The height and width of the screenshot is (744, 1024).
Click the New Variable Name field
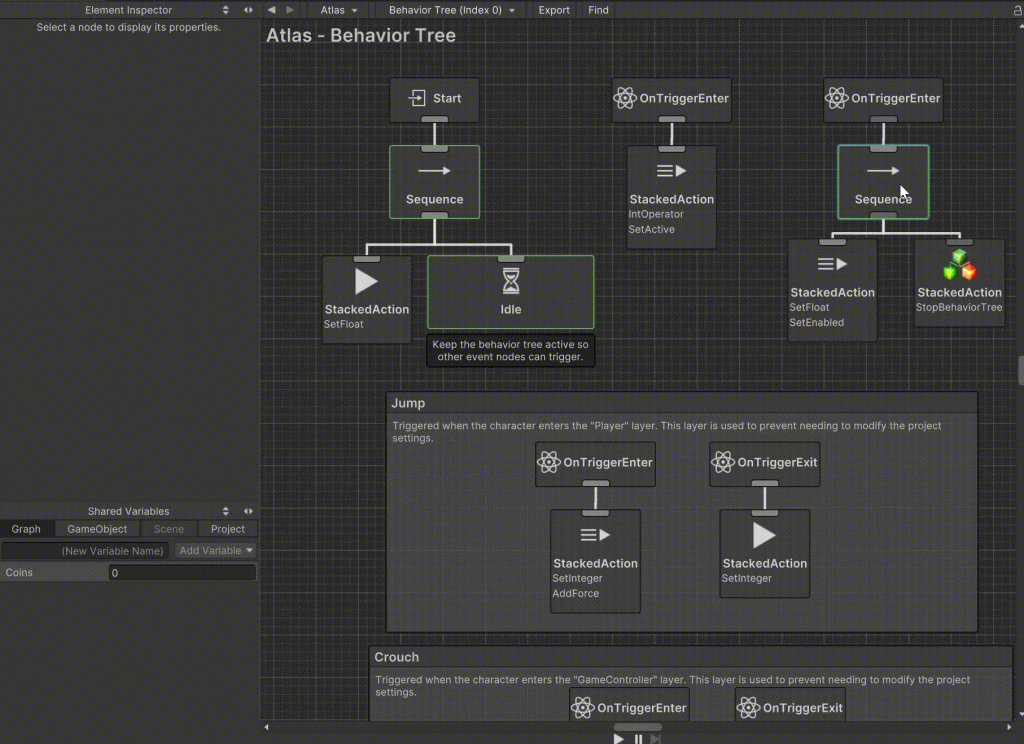tap(86, 551)
